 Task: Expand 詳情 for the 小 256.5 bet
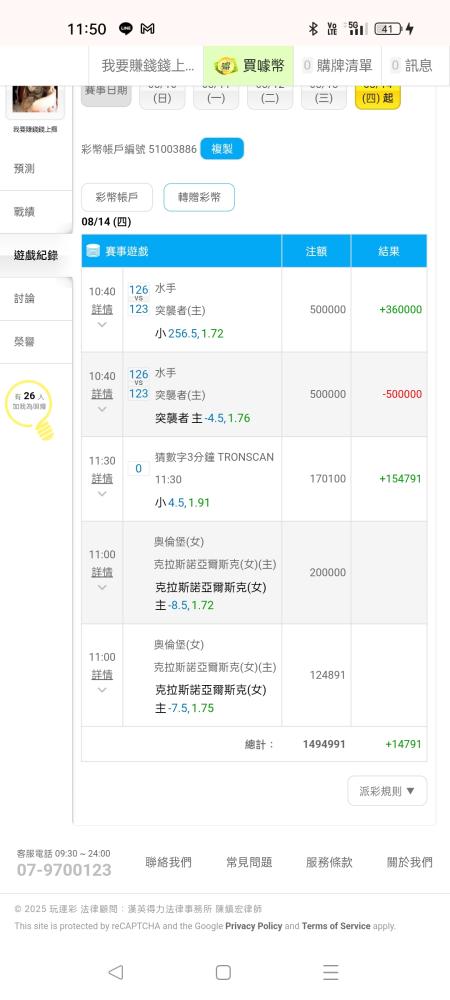coord(102,309)
